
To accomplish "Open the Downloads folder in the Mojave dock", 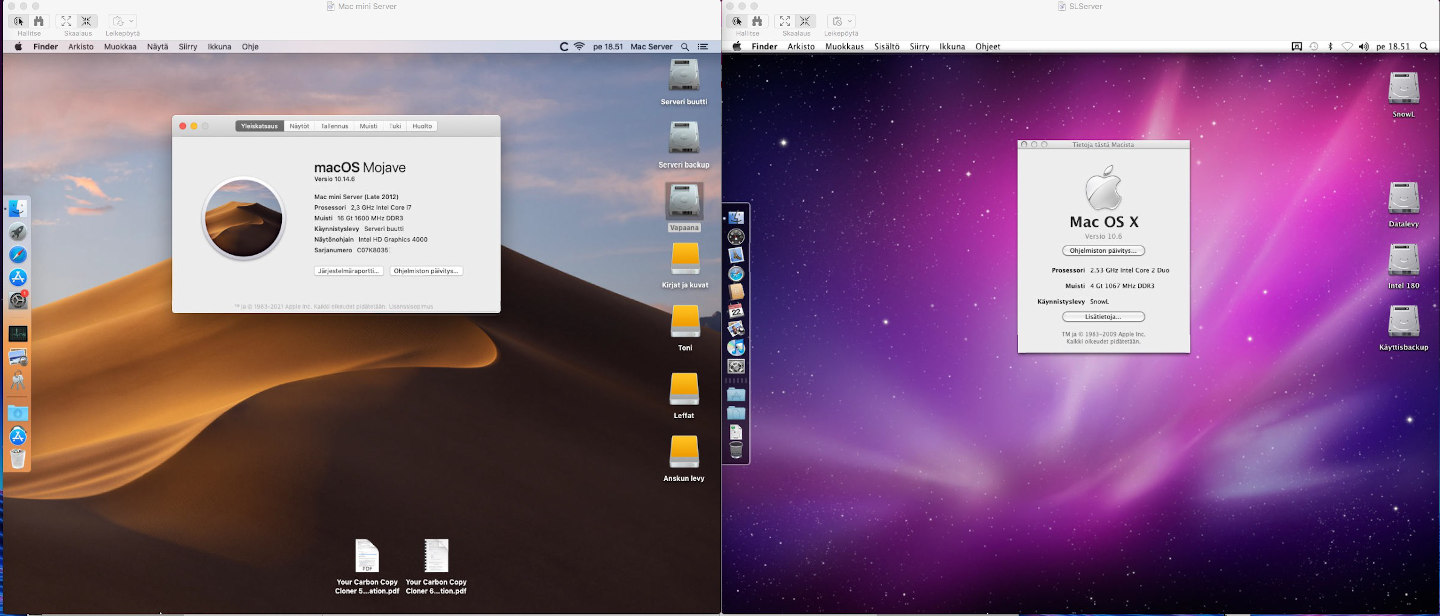I will click(x=18, y=413).
